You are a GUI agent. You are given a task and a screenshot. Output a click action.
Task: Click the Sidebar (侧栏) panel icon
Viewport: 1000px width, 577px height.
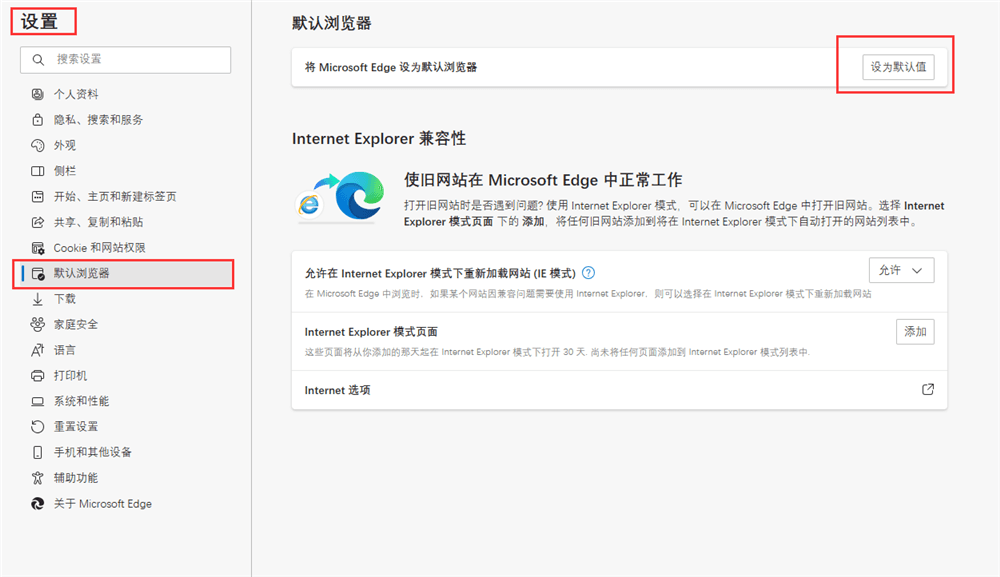pyautogui.click(x=38, y=171)
